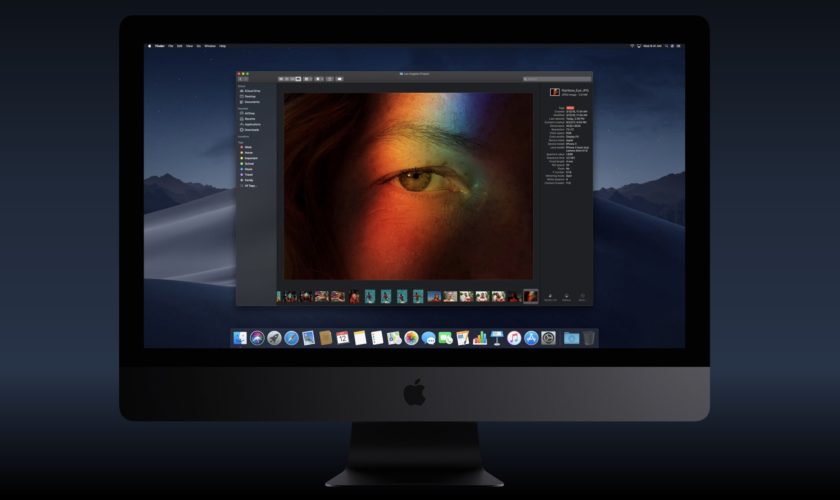
Task: Open AirDrop from the sidebar
Action: pyautogui.click(x=248, y=114)
